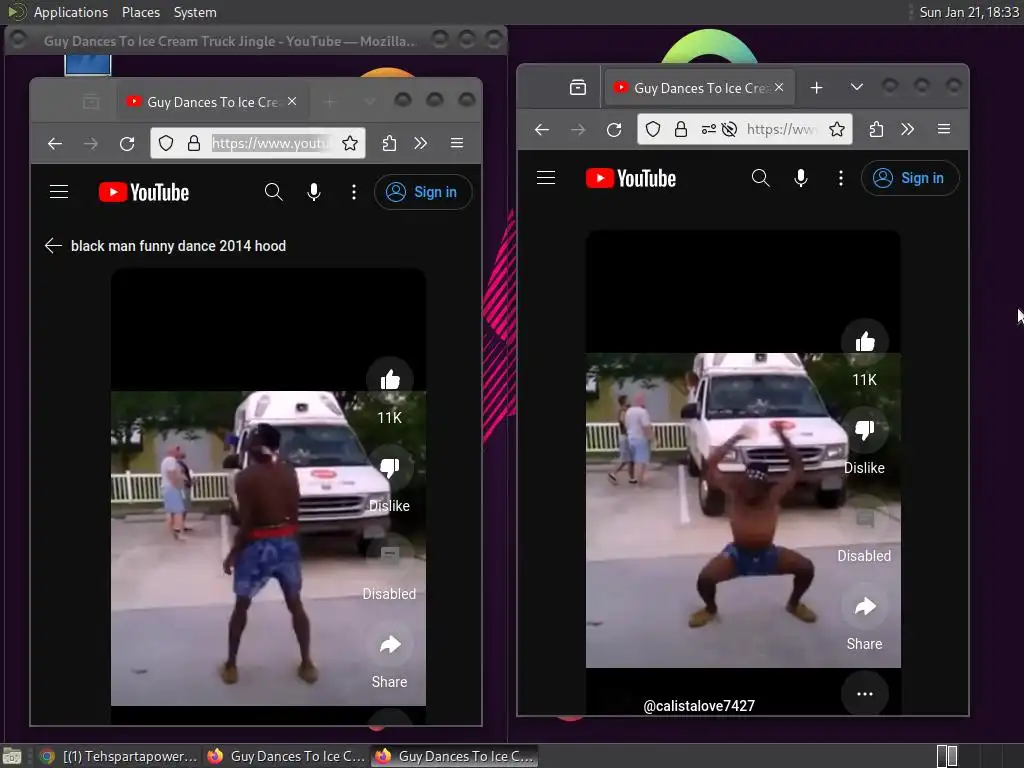Screen dimensions: 1024x768
Task: Click the video in left YouTube window
Action: pos(268,548)
